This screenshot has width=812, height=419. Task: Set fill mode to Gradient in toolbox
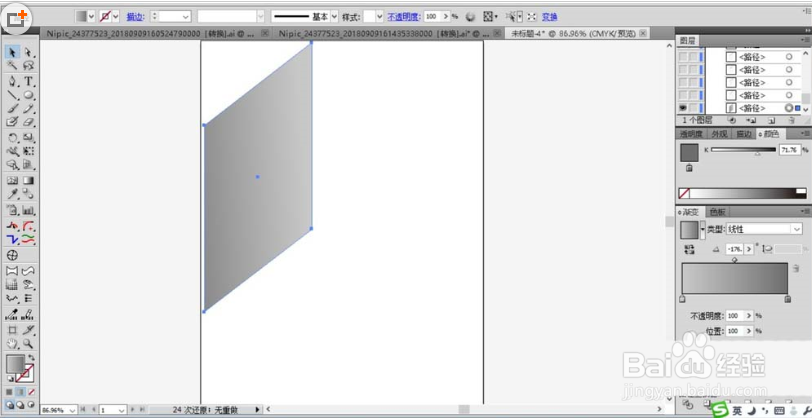point(20,392)
